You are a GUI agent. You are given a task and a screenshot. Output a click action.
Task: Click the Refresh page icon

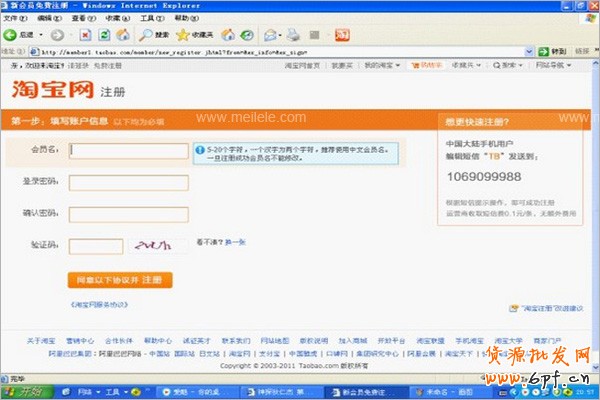click(x=106, y=35)
